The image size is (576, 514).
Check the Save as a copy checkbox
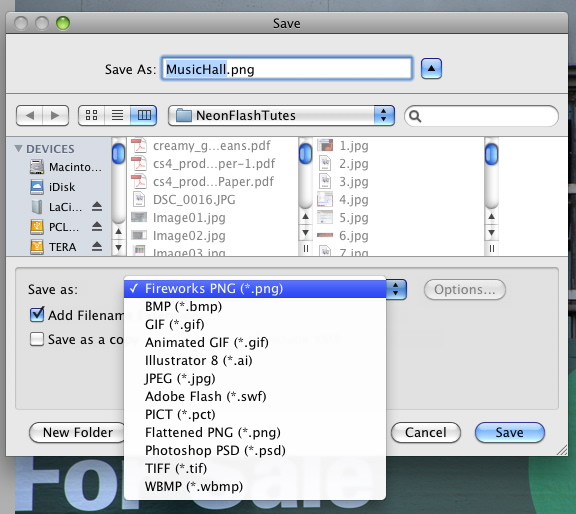37,339
